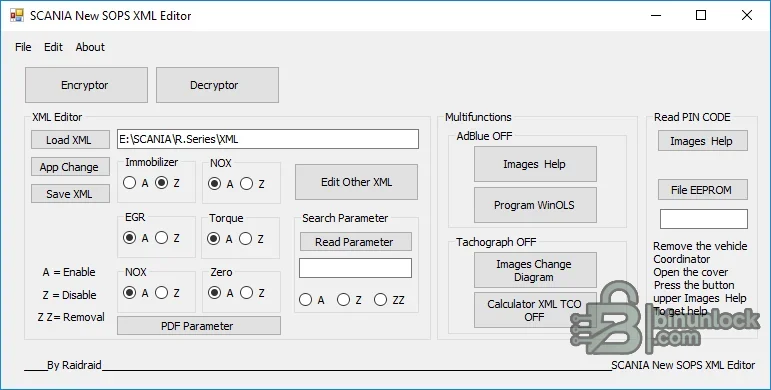
Task: Close the SCANIA editor window
Action: (746, 15)
